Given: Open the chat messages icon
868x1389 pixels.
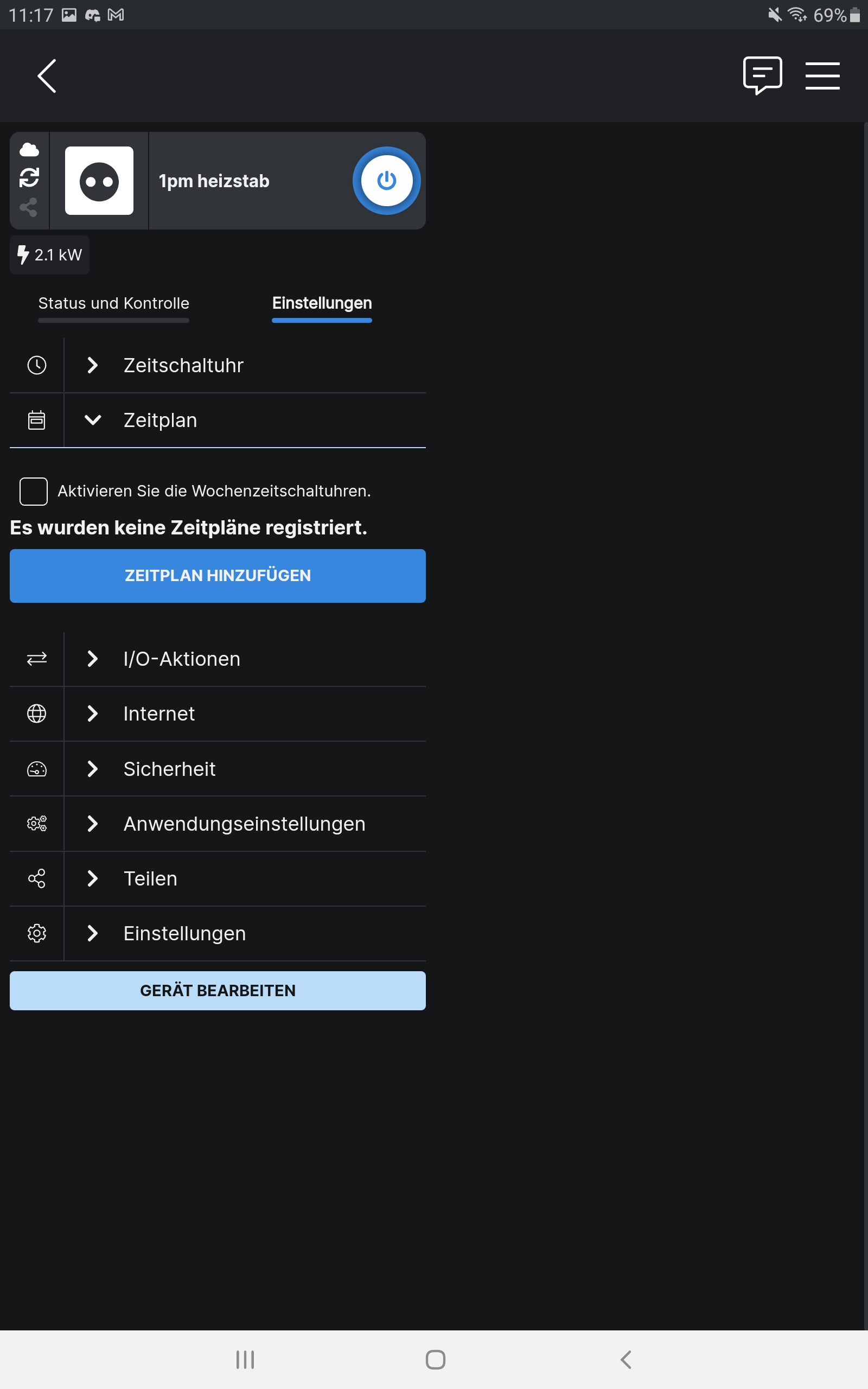Looking at the screenshot, I should coord(762,75).
